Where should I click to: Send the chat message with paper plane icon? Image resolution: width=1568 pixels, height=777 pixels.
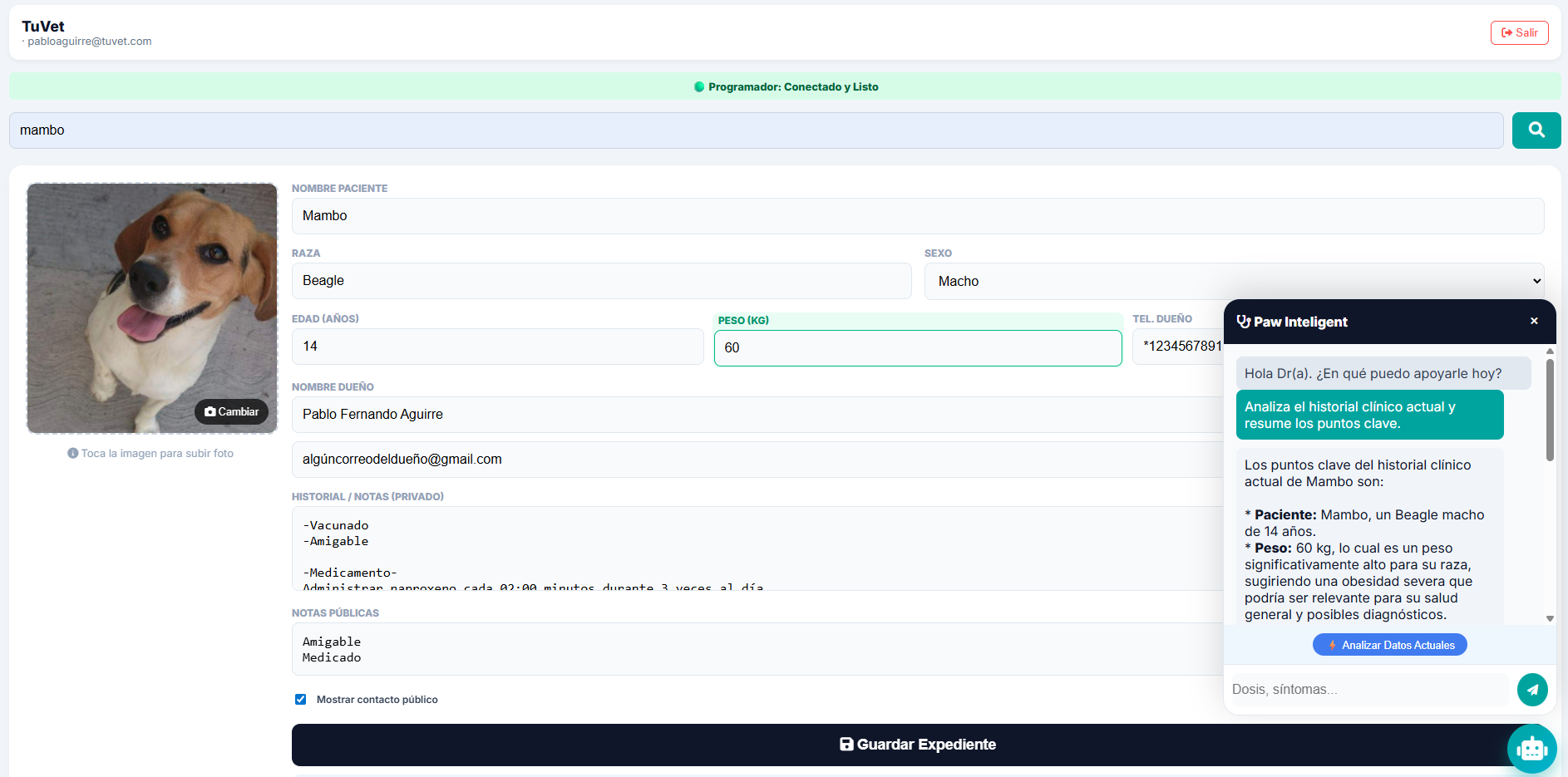[1531, 689]
